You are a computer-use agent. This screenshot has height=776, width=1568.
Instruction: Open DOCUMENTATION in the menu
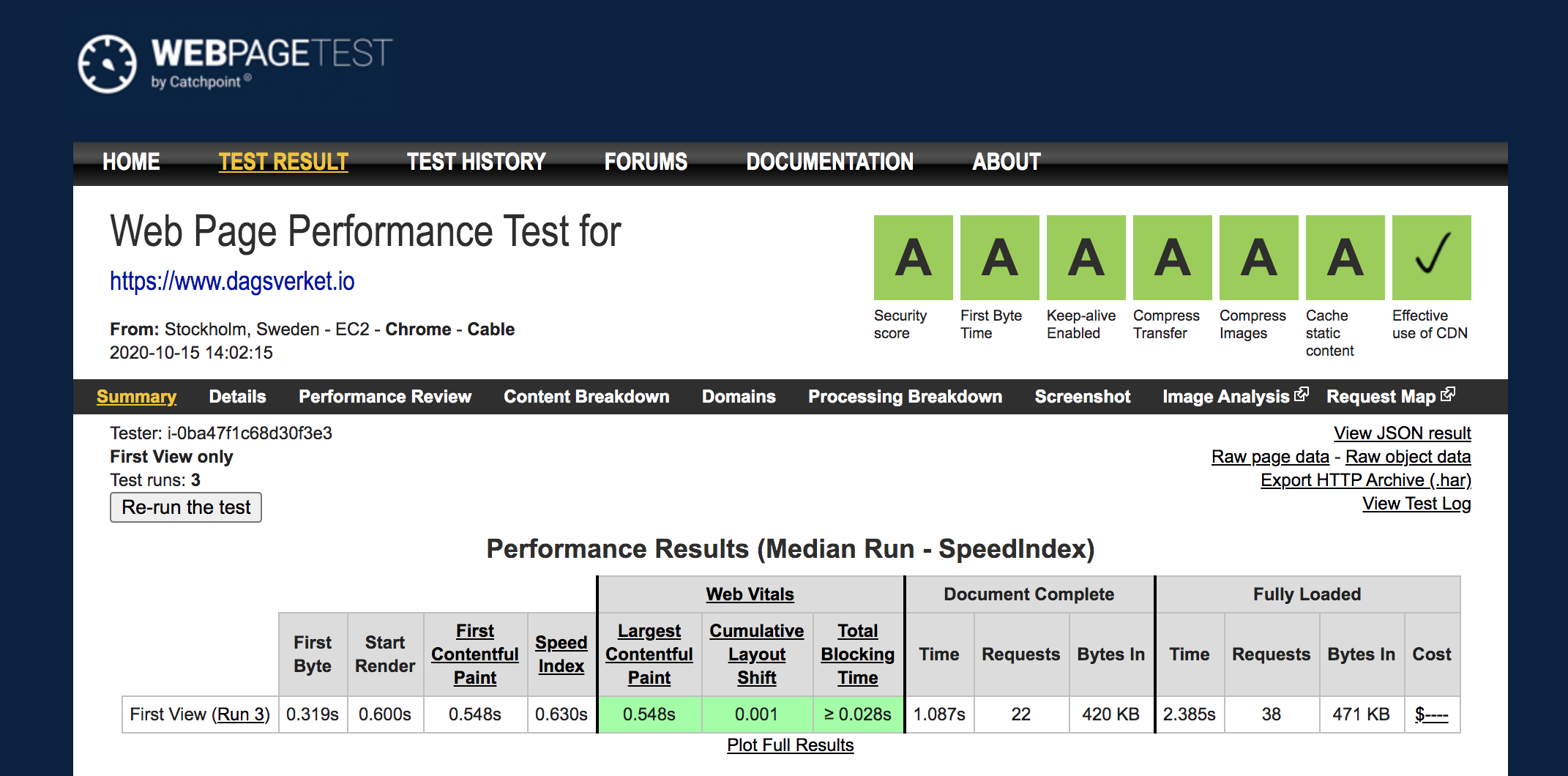point(830,162)
